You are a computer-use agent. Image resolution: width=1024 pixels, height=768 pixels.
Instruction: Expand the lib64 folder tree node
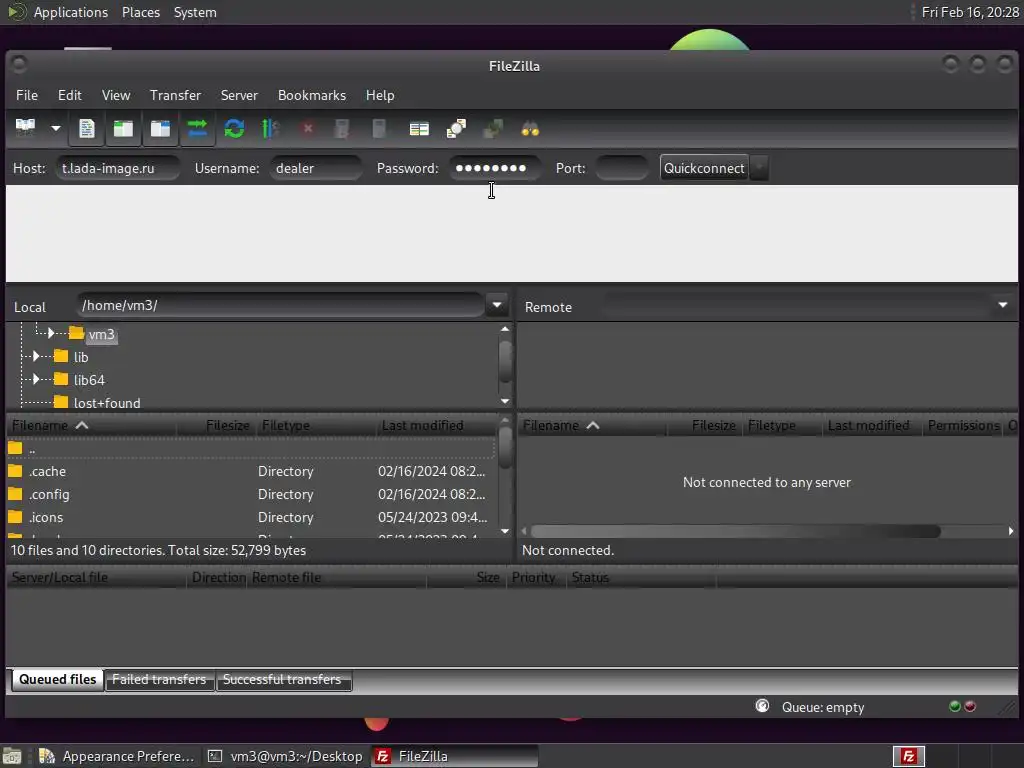[x=36, y=379]
